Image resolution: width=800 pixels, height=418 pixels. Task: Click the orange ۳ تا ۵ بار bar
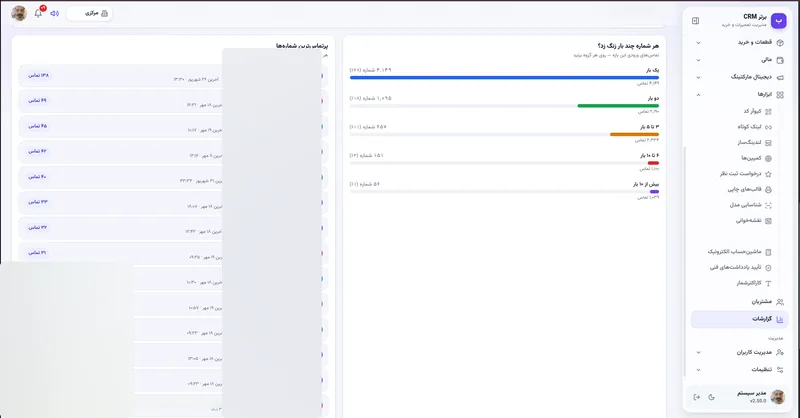click(634, 135)
